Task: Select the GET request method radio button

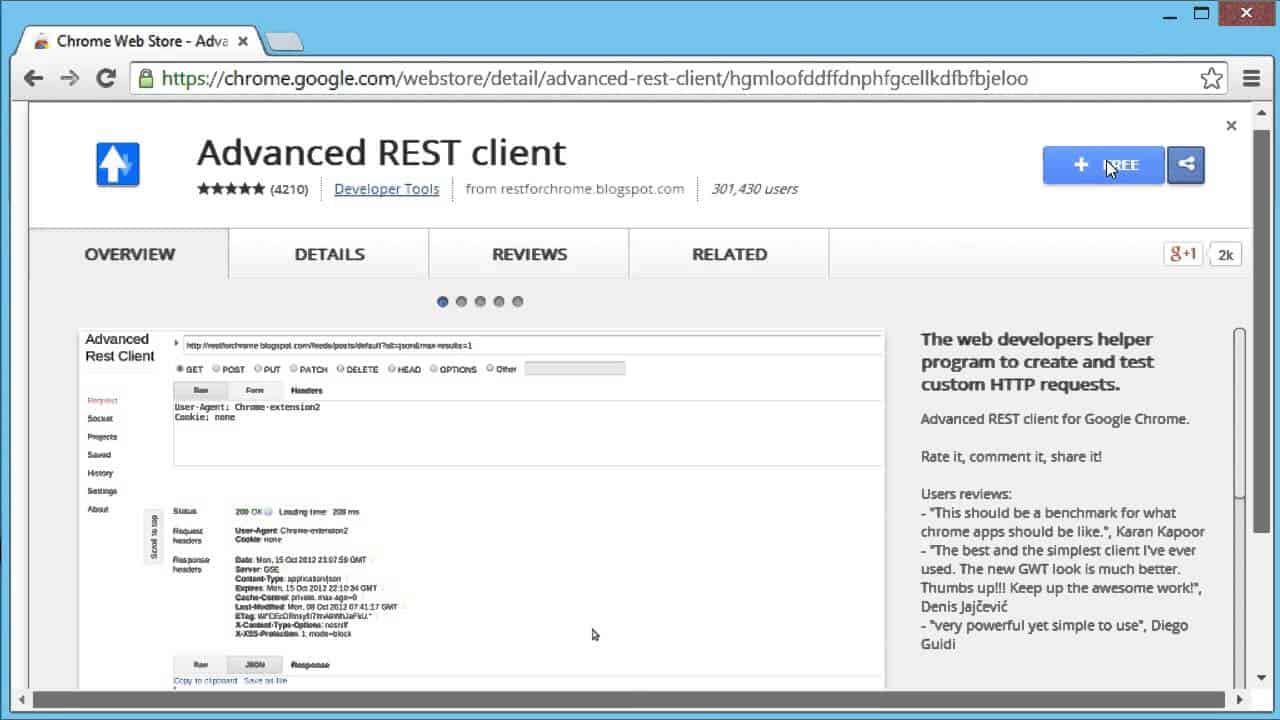Action: [x=178, y=369]
